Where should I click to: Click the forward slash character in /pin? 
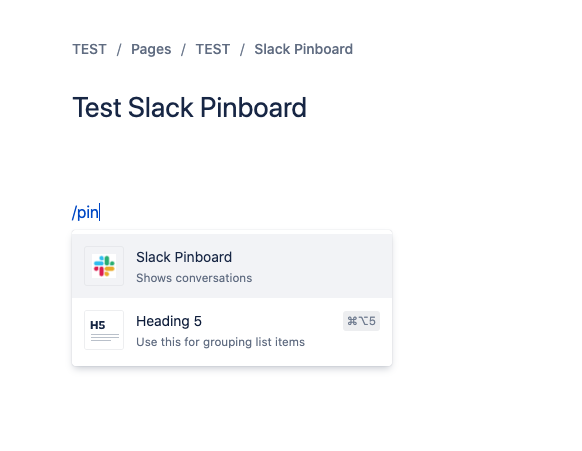(74, 213)
